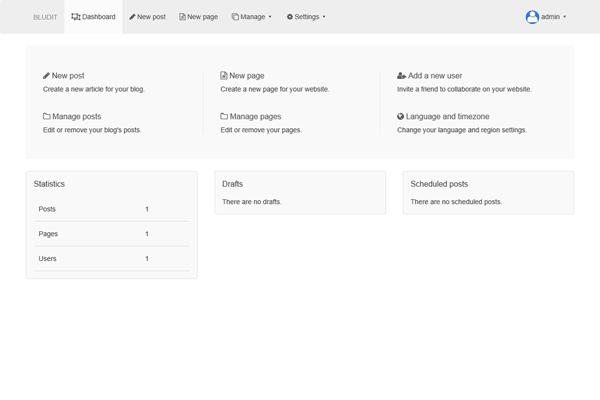600x400 pixels.
Task: Click the BLUDIT brand logo text
Action: [44, 17]
